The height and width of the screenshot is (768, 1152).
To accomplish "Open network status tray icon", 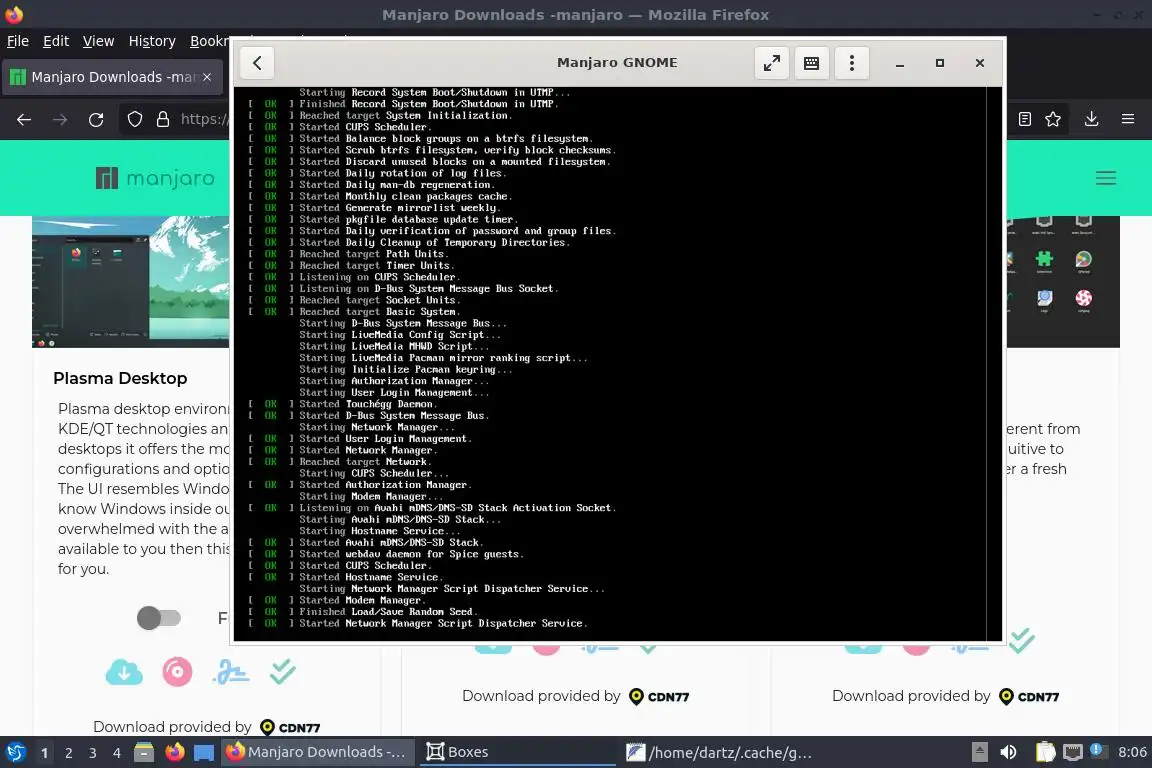I will click(1073, 753).
